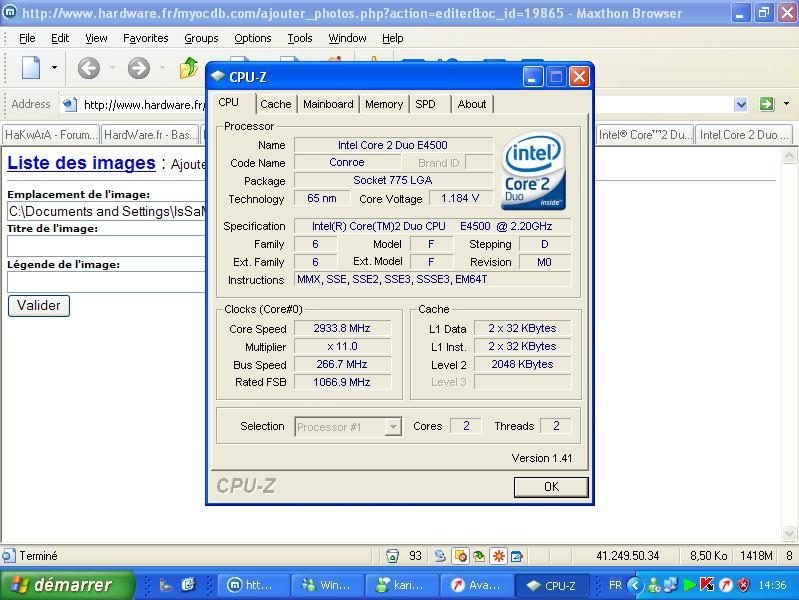The width and height of the screenshot is (799, 600).
Task: Open the About tab in CPU-Z
Action: (472, 104)
